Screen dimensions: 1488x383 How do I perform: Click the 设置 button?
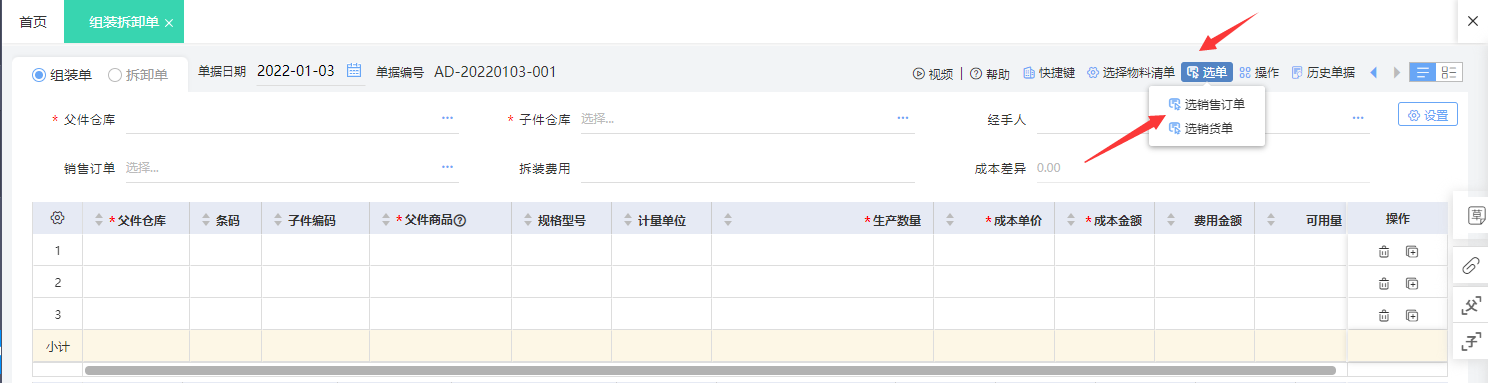coord(1428,115)
